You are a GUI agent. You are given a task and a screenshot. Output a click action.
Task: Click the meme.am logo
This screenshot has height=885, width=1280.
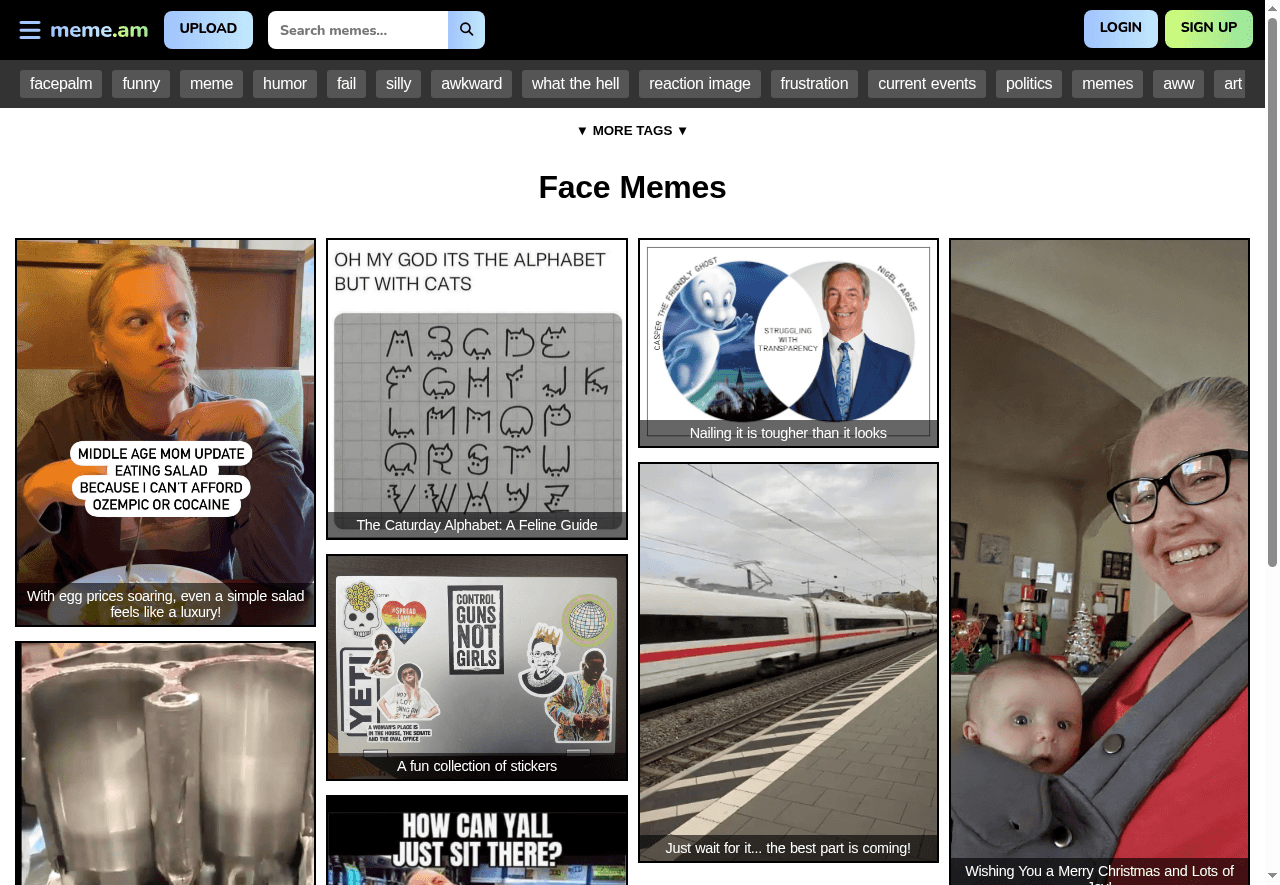[98, 30]
